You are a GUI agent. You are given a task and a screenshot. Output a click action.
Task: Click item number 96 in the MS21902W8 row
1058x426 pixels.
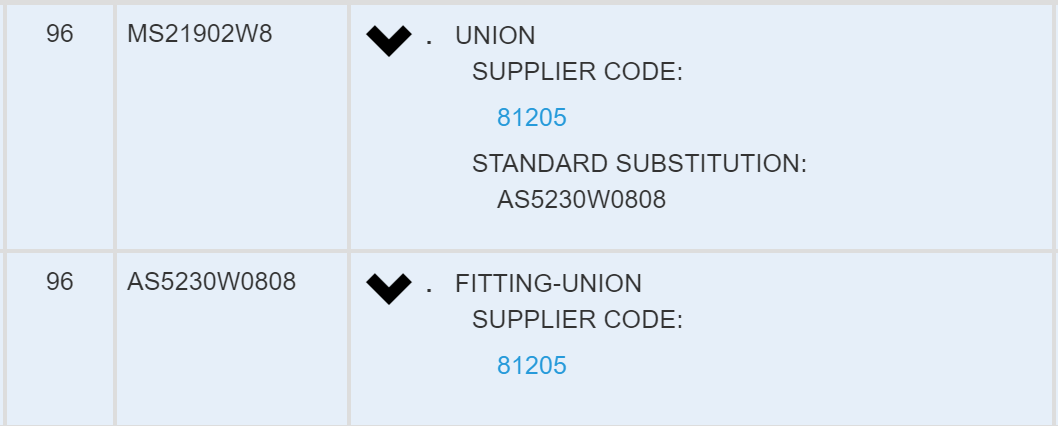[60, 35]
